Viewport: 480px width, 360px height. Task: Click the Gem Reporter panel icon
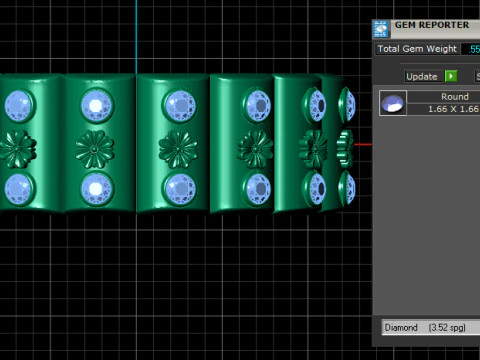[x=381, y=29]
